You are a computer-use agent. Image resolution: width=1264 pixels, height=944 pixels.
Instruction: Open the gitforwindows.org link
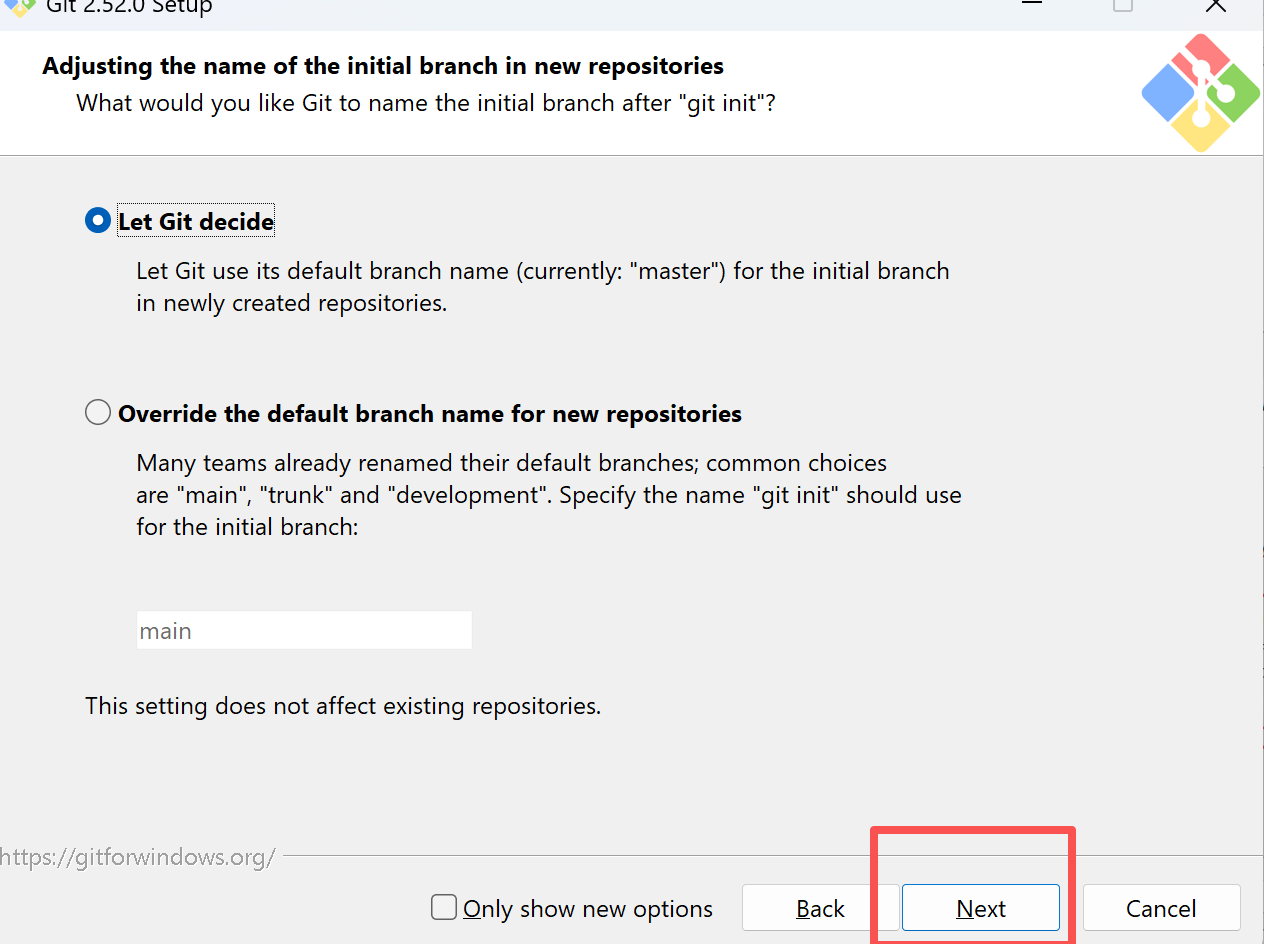tap(138, 857)
